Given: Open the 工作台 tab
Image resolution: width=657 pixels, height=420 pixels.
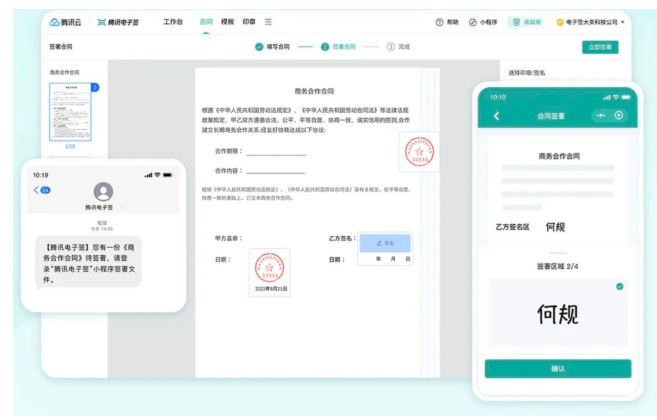Looking at the screenshot, I should (x=173, y=22).
